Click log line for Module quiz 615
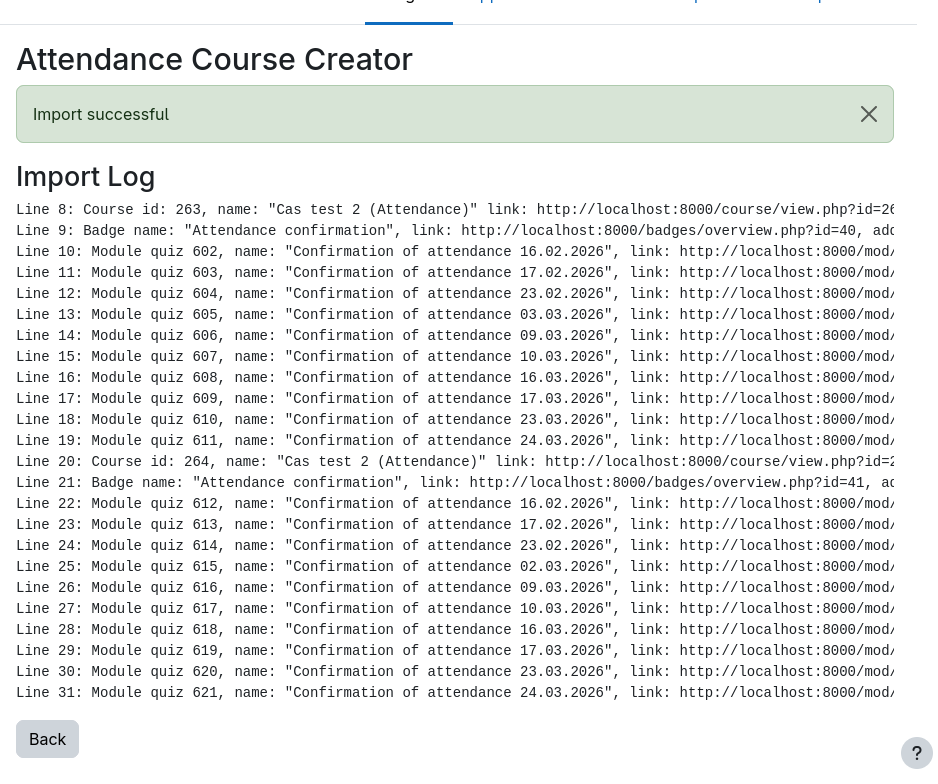The height and width of the screenshot is (784, 938). coord(455,566)
